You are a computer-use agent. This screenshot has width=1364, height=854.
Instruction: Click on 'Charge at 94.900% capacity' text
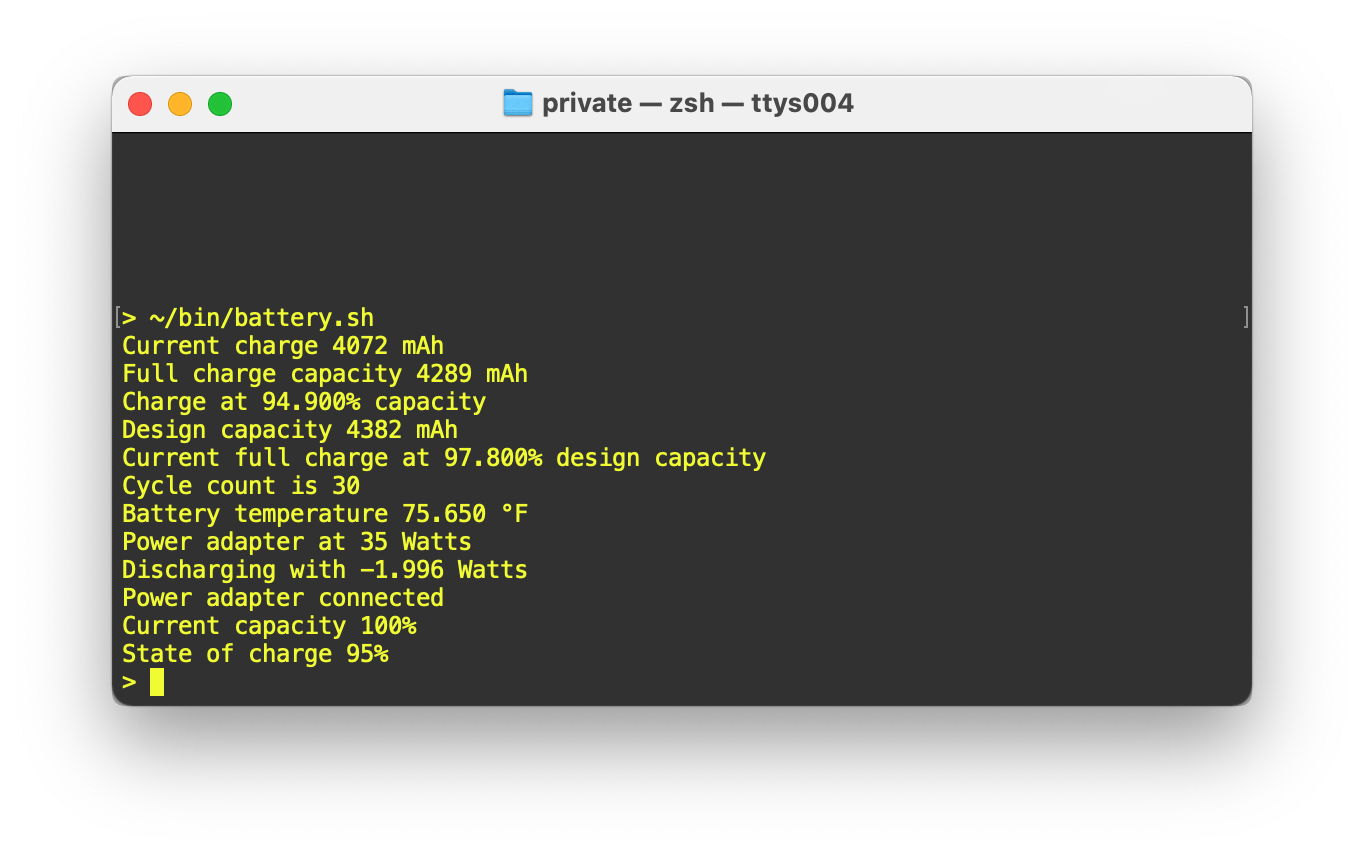tap(304, 402)
